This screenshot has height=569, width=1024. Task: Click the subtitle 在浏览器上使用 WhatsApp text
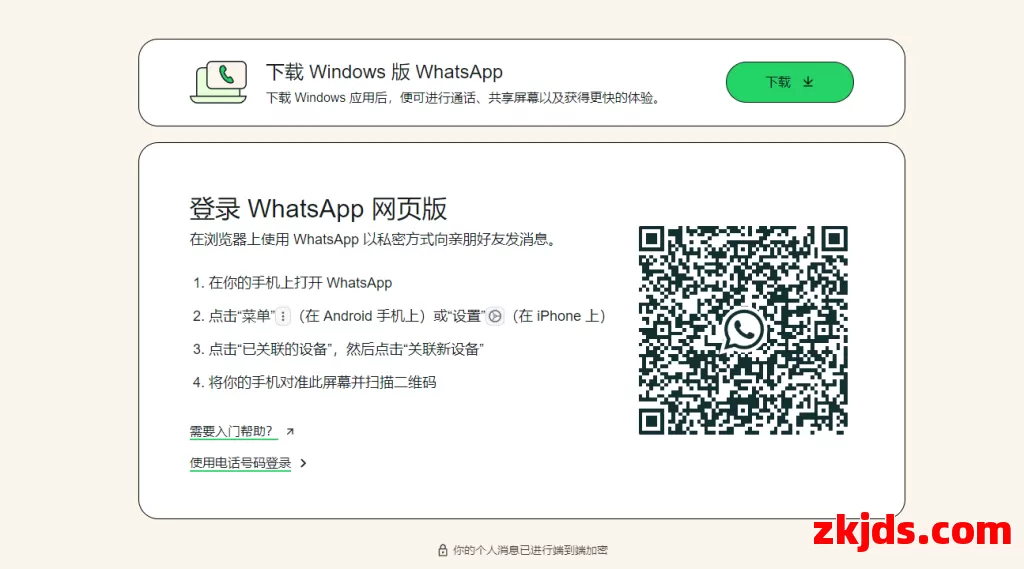click(x=373, y=239)
